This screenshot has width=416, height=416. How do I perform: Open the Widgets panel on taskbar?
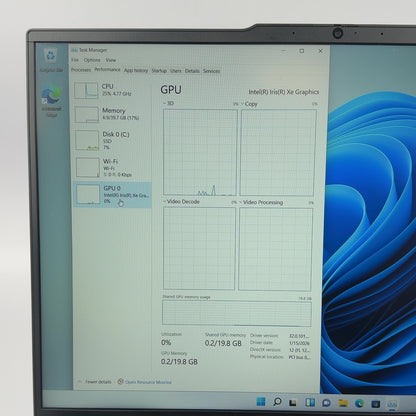(310, 403)
